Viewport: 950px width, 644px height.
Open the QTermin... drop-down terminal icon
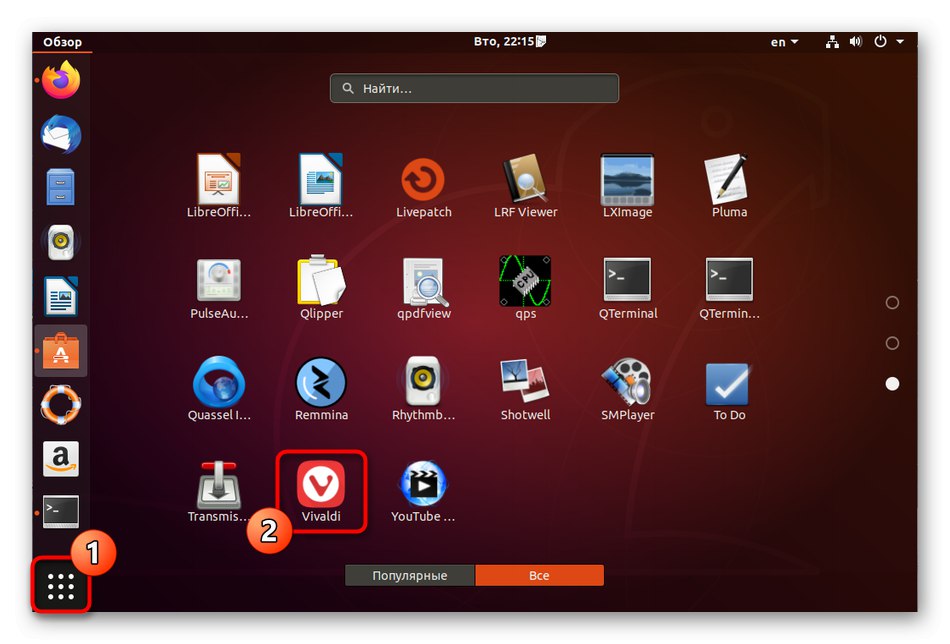[x=729, y=280]
